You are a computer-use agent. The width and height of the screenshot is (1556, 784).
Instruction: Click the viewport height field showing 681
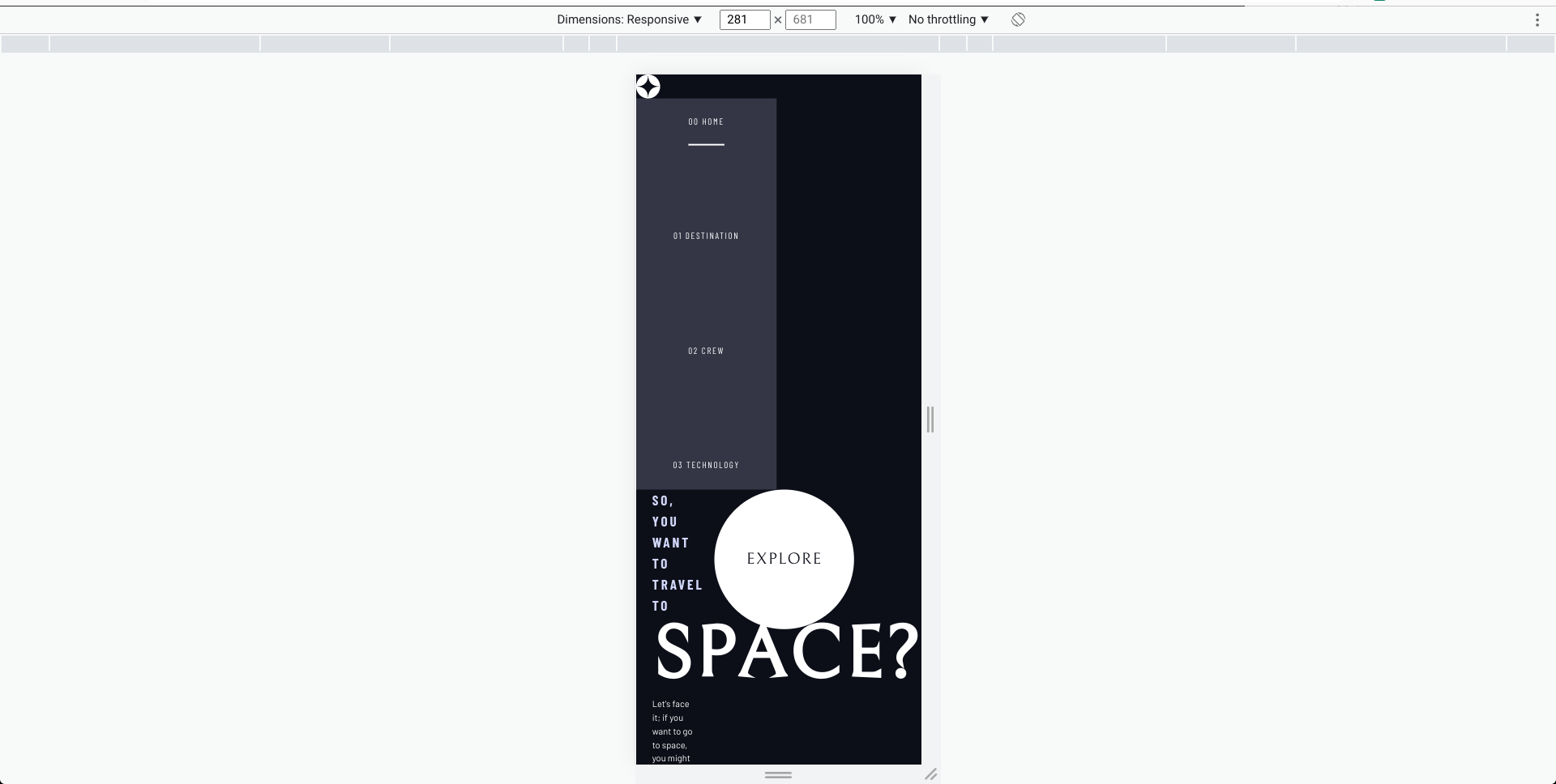[810, 19]
